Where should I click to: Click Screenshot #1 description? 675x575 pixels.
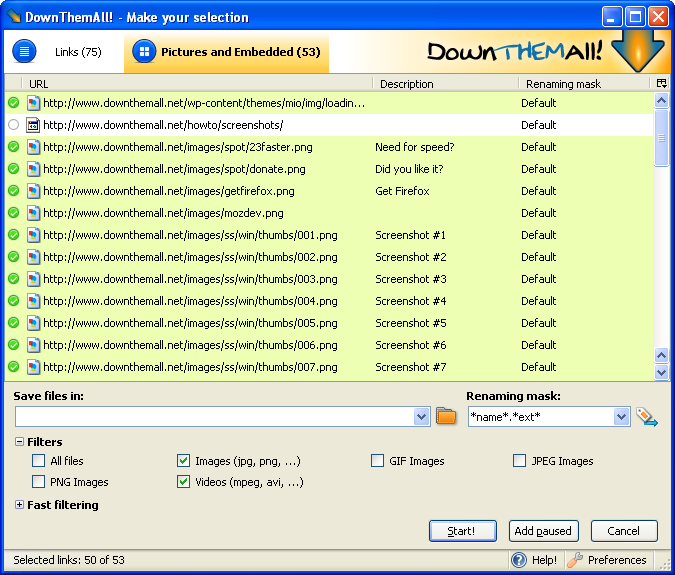click(x=410, y=235)
